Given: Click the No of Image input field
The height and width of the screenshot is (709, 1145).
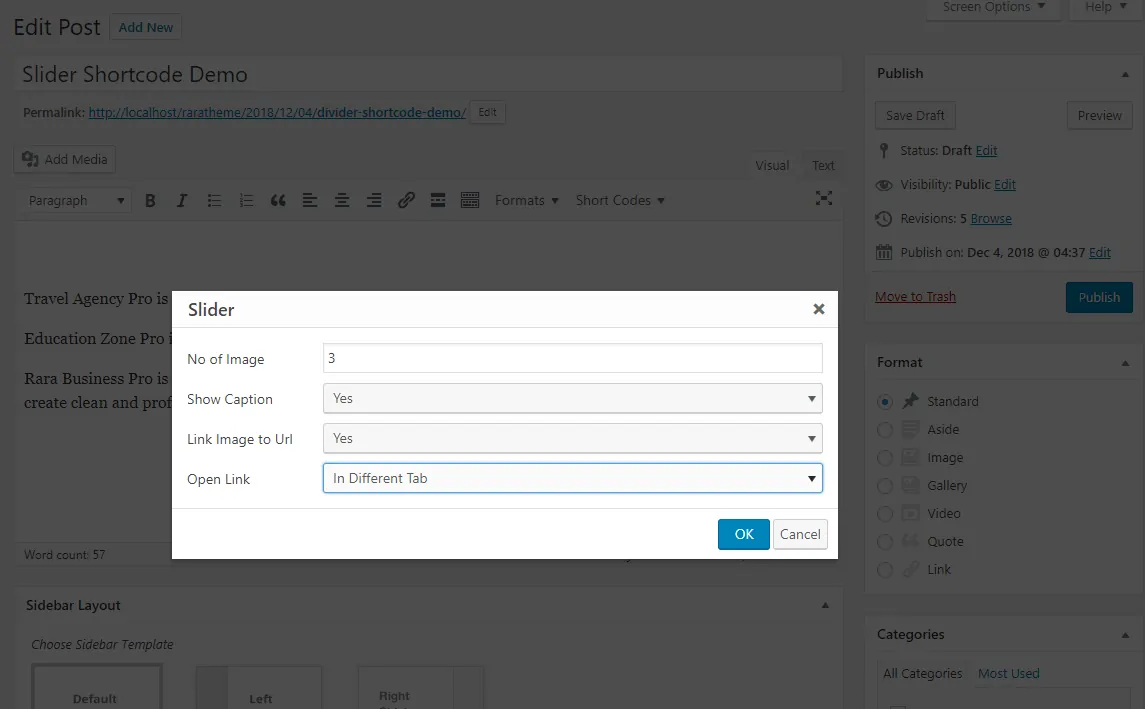Looking at the screenshot, I should 572,358.
